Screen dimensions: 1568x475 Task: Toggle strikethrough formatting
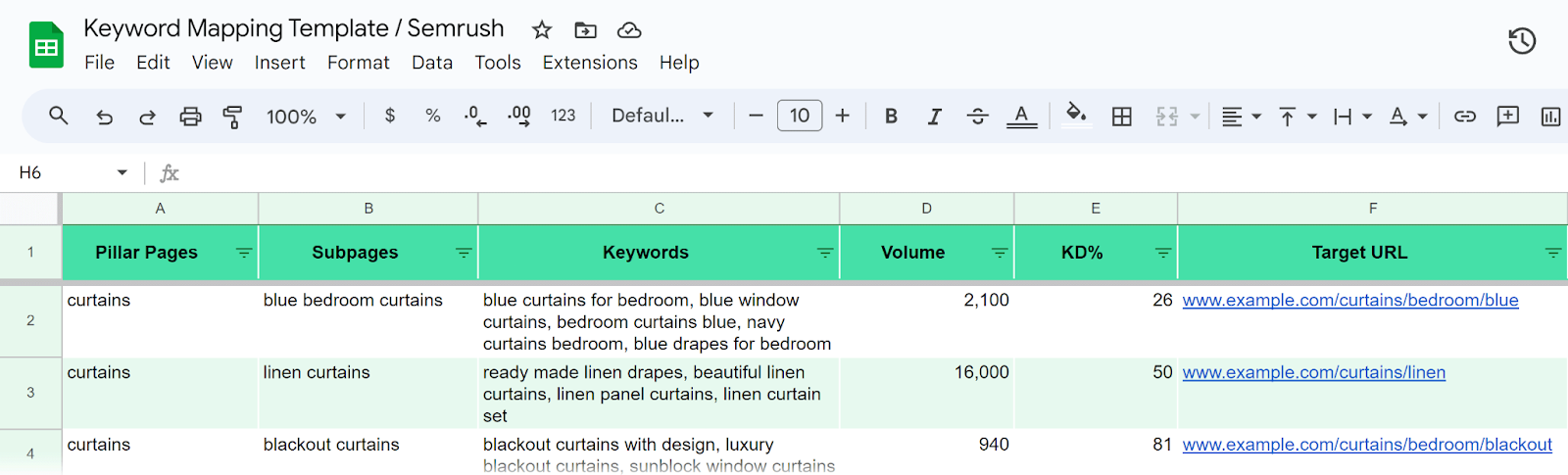coord(977,117)
